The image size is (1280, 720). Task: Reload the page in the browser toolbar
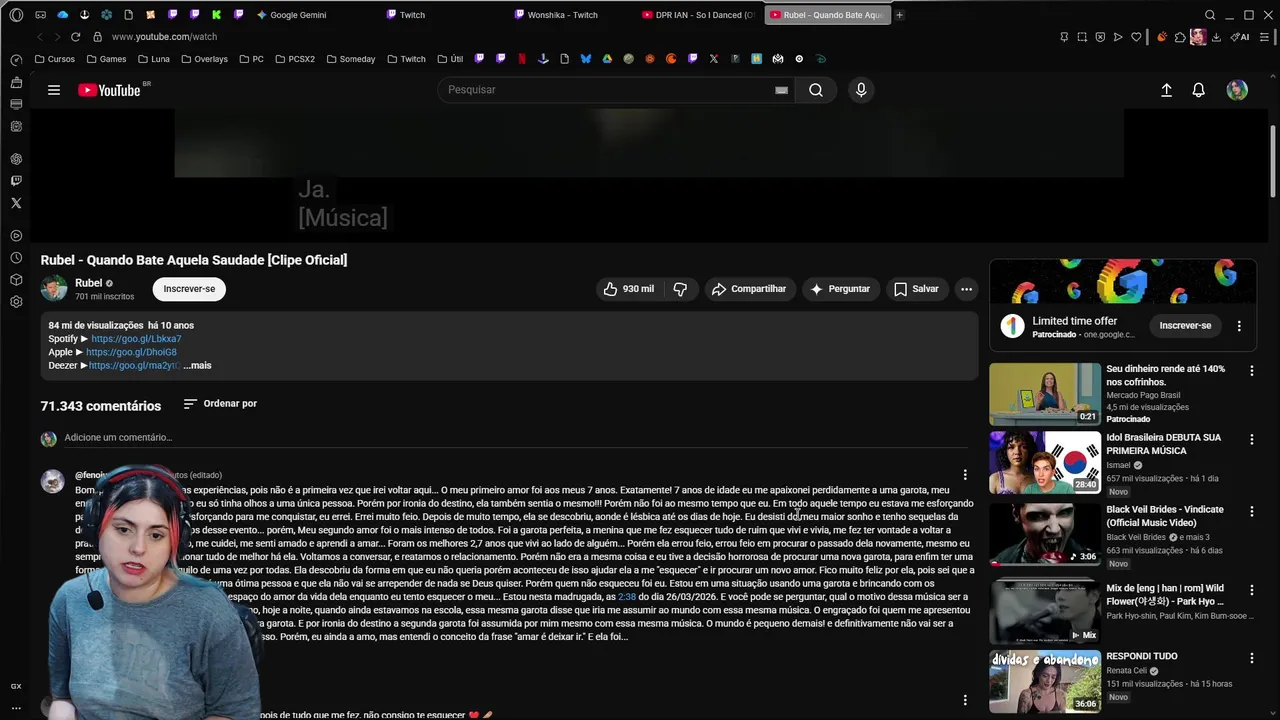pyautogui.click(x=75, y=37)
